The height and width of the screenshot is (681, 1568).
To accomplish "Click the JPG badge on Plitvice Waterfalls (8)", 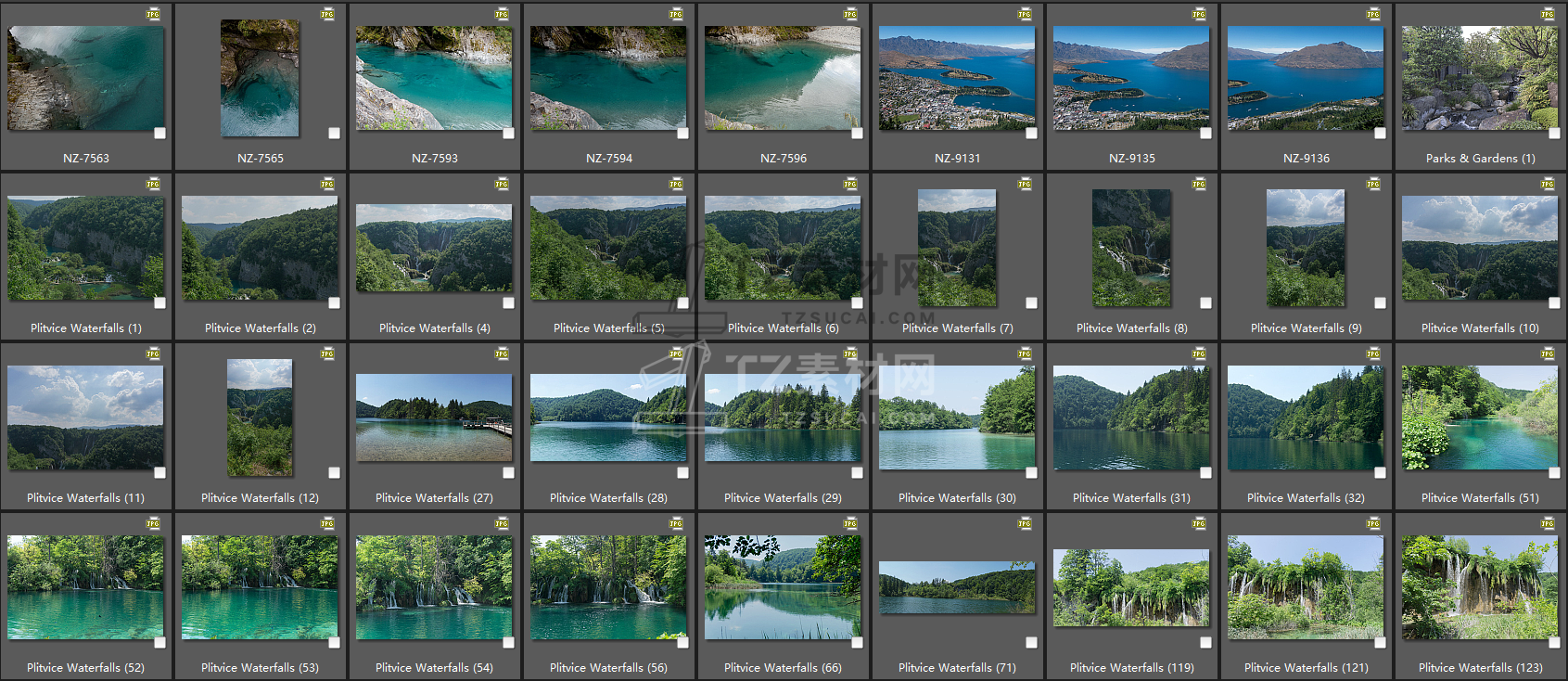I will coord(1199,184).
